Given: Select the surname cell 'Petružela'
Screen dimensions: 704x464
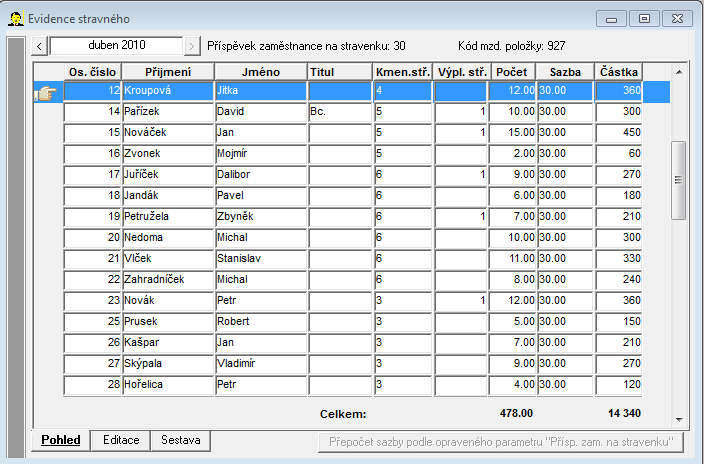Looking at the screenshot, I should tap(168, 217).
